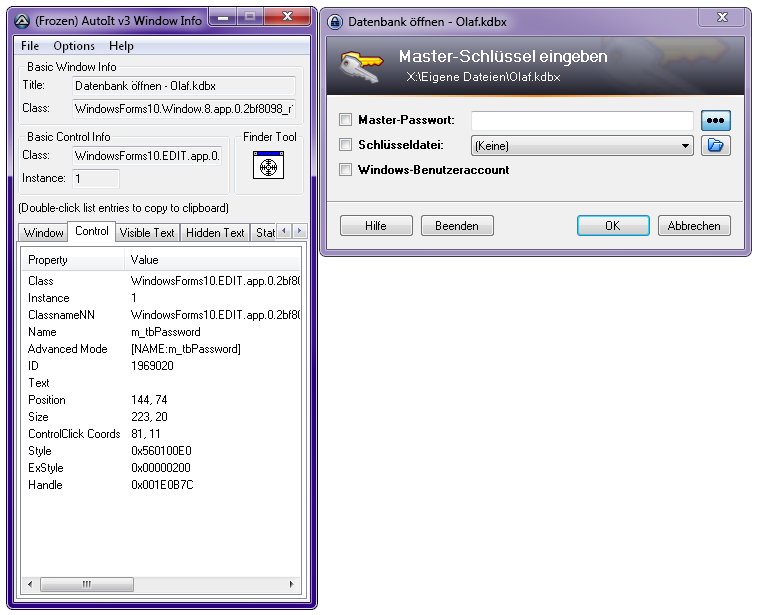Switch to the Hidden Text tab
Image resolution: width=761 pixels, height=615 pixels.
pyautogui.click(x=215, y=233)
